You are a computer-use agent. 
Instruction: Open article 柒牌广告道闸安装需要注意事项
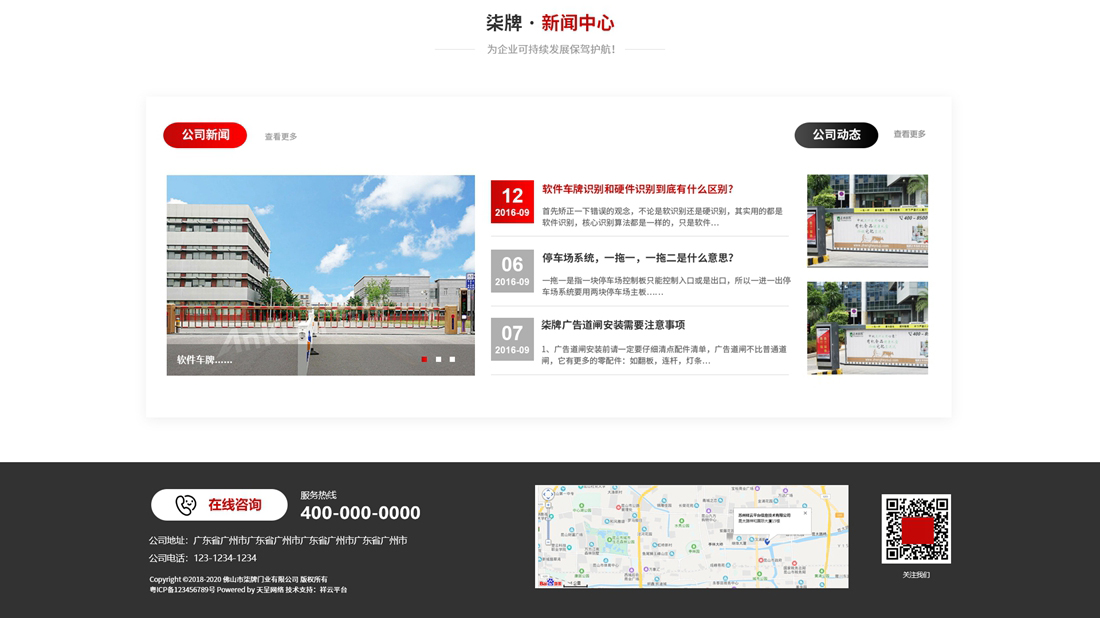pyautogui.click(x=613, y=325)
